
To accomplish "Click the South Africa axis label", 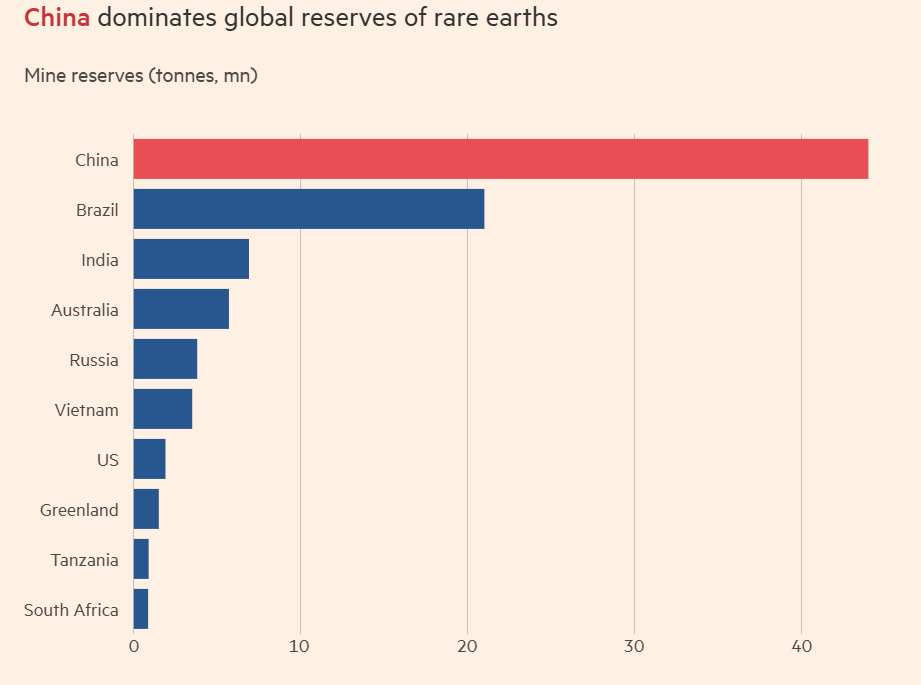I will 71,610.
